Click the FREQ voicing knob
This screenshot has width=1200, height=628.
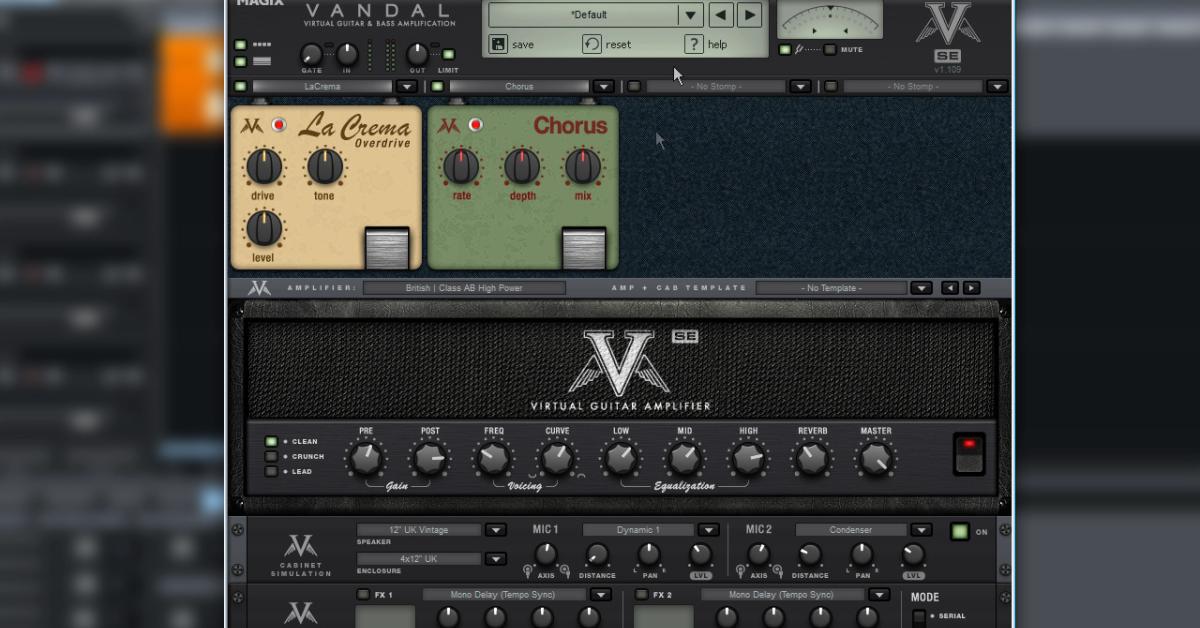[x=493, y=459]
